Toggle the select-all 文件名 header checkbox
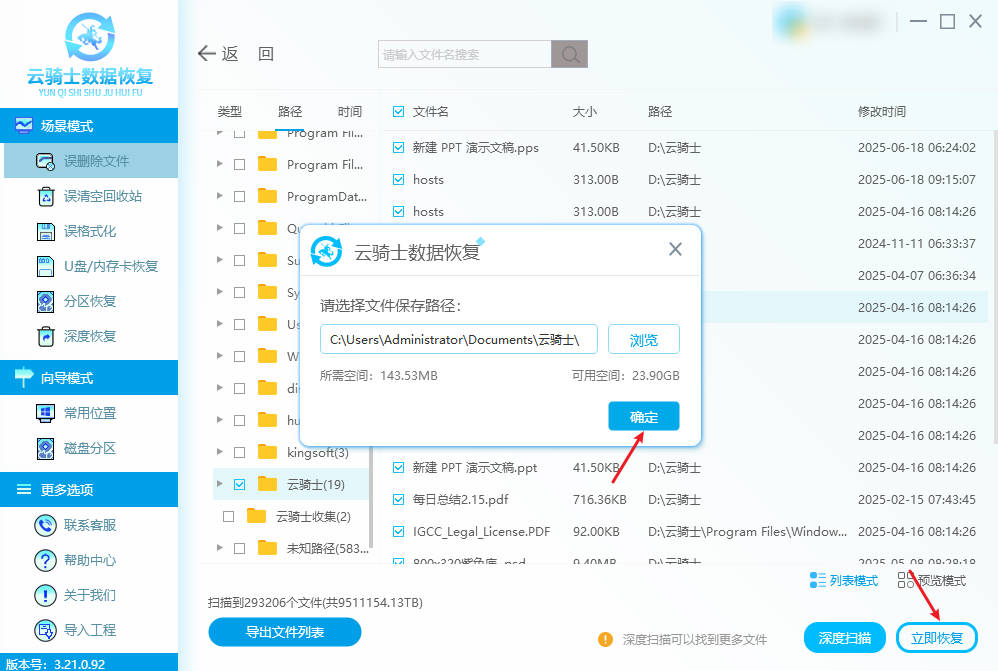The image size is (998, 671). (399, 112)
